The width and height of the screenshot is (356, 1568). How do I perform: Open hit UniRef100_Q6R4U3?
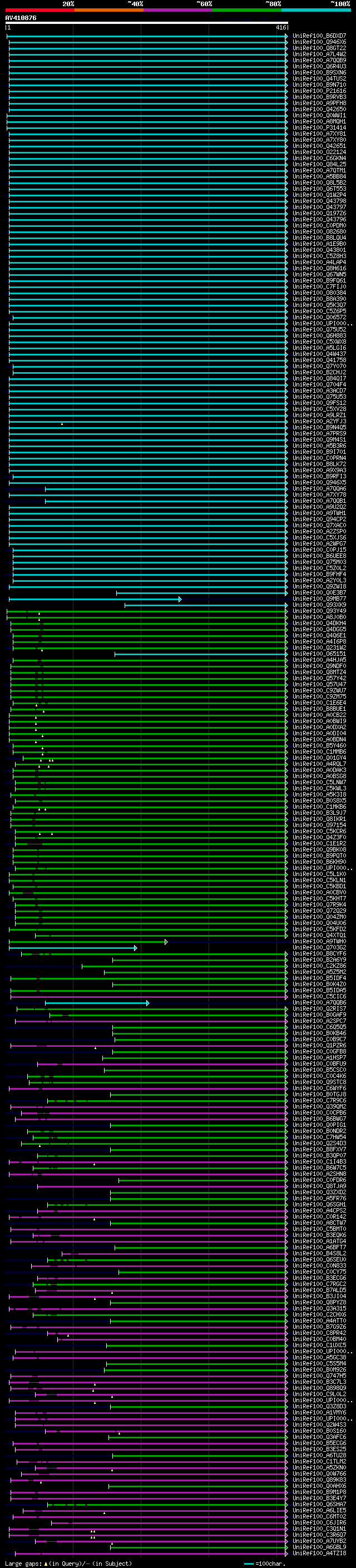[x=319, y=66]
